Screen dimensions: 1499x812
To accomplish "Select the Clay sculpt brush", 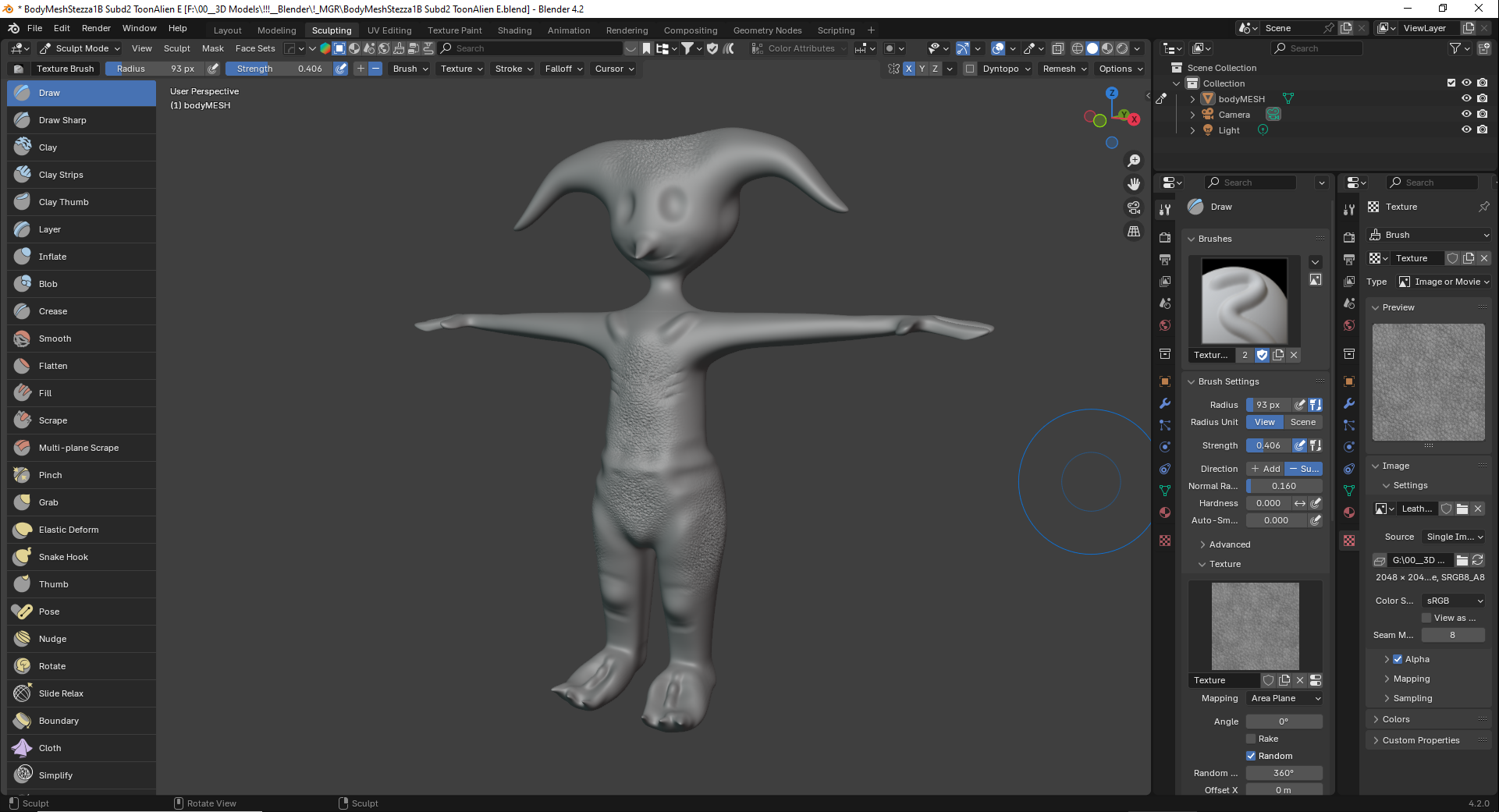I will pyautogui.click(x=82, y=147).
